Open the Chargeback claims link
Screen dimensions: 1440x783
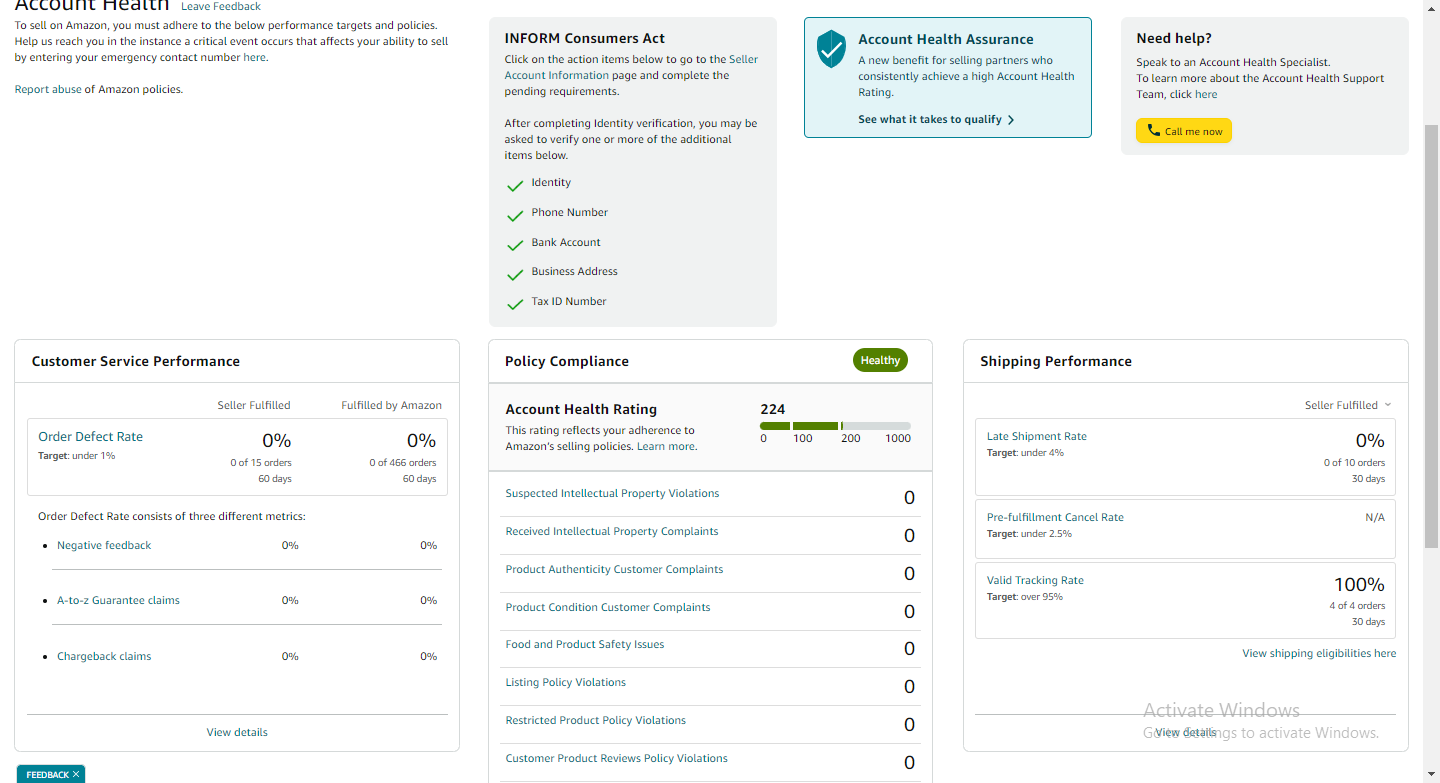[104, 656]
